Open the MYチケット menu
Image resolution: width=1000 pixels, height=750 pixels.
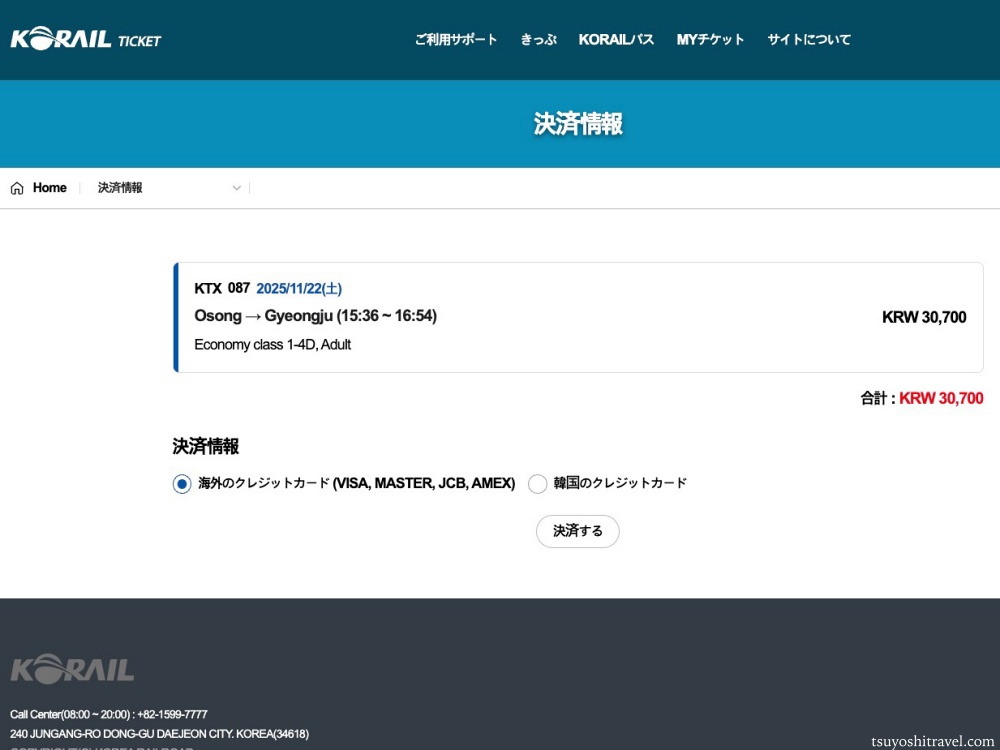tap(710, 40)
